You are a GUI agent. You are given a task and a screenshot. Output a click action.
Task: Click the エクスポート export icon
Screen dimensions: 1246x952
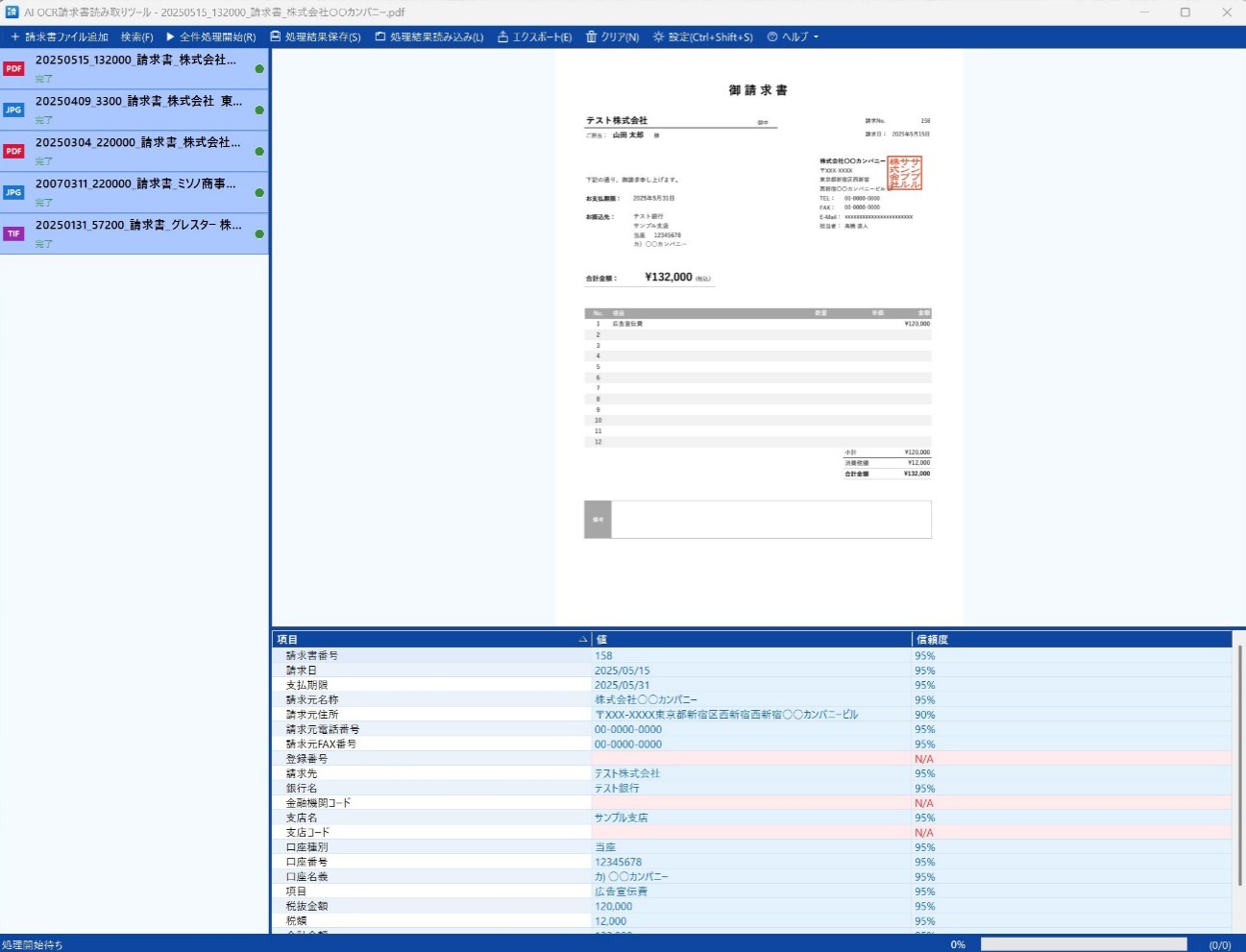coord(502,37)
